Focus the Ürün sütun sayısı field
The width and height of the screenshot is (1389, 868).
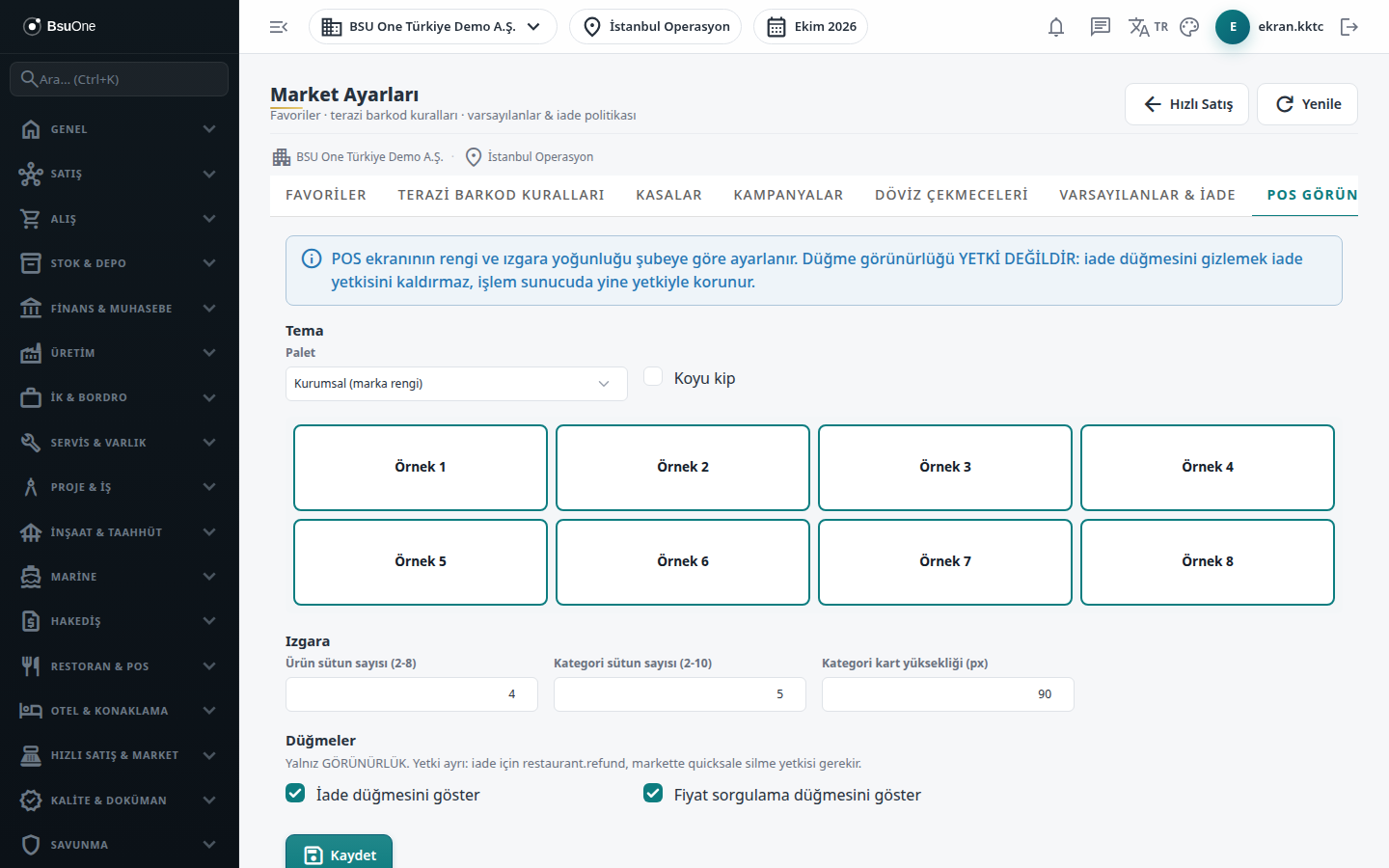(x=412, y=694)
